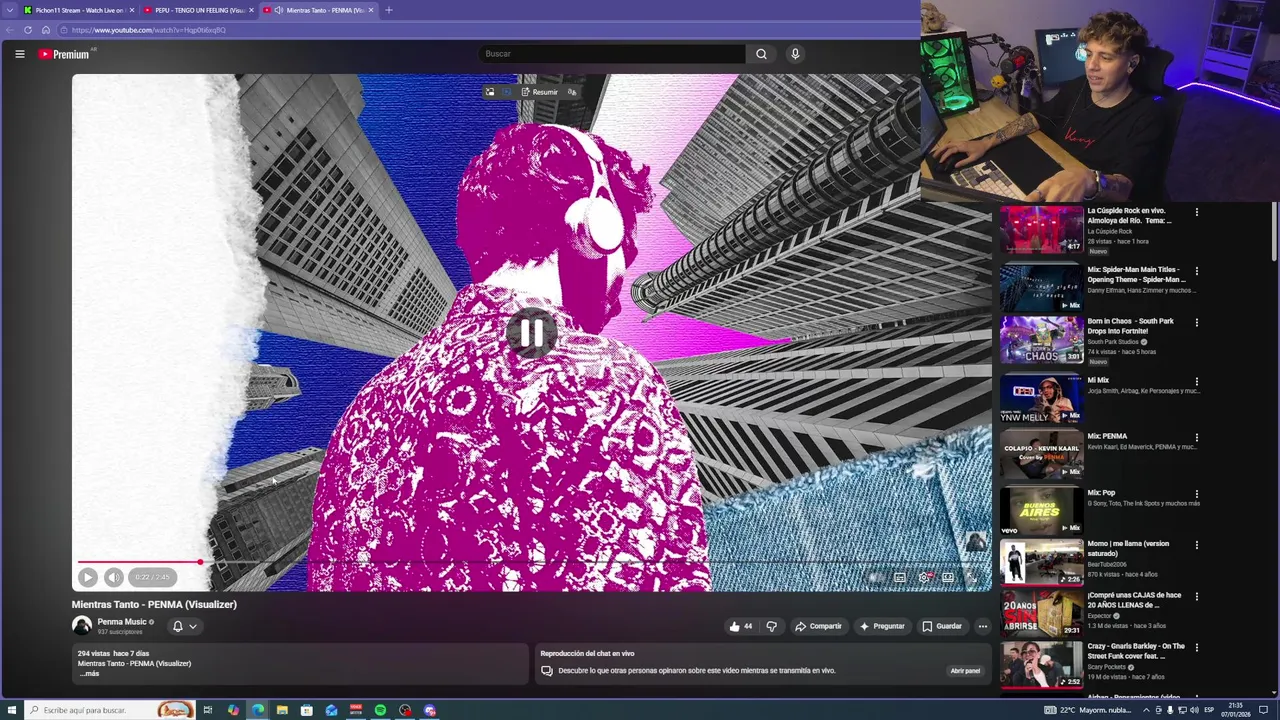The image size is (1280, 720).
Task: Open Spotify from the taskbar
Action: coord(380,710)
